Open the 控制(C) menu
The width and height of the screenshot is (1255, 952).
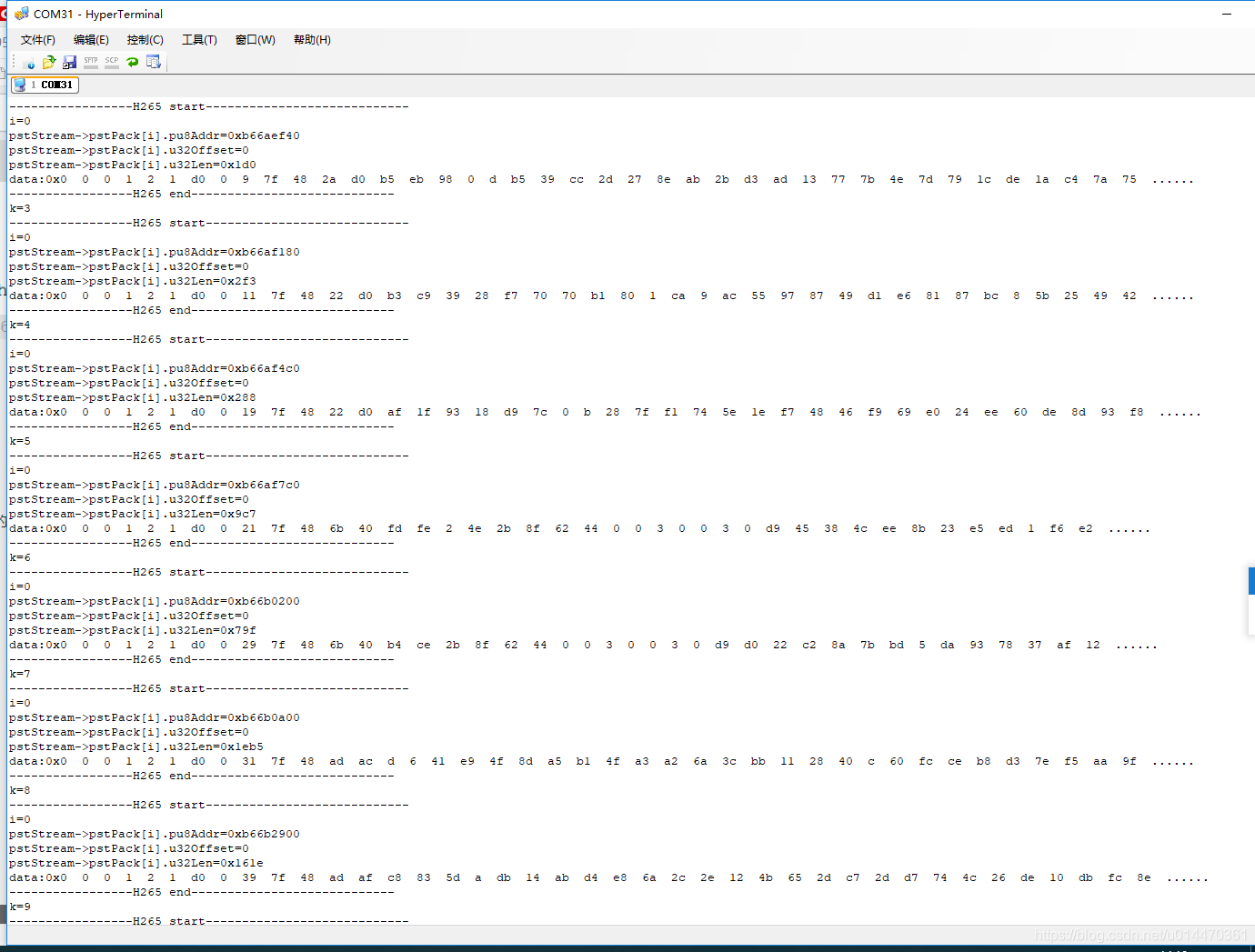(146, 40)
